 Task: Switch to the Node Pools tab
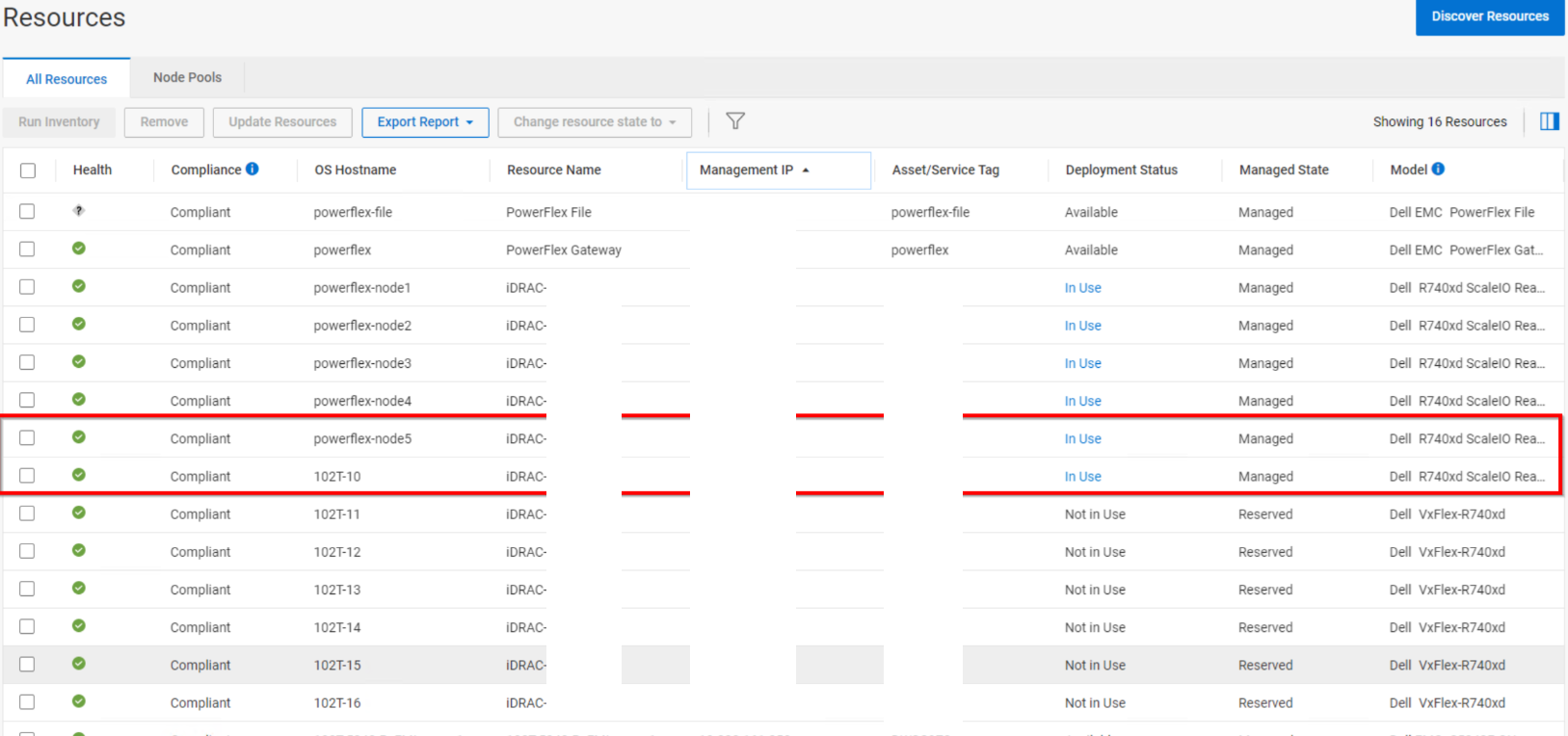(187, 78)
